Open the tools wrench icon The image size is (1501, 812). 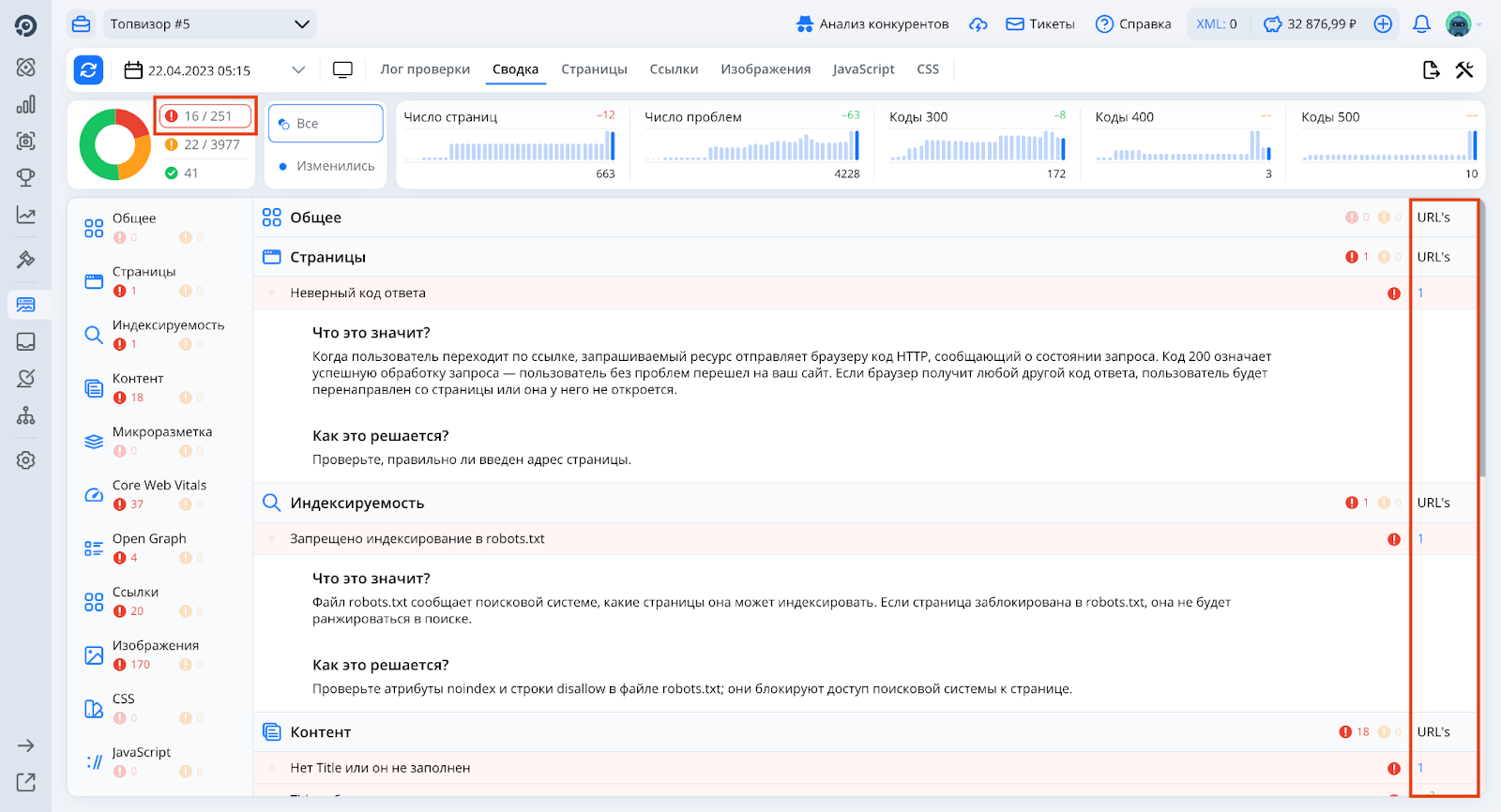pyautogui.click(x=1464, y=69)
